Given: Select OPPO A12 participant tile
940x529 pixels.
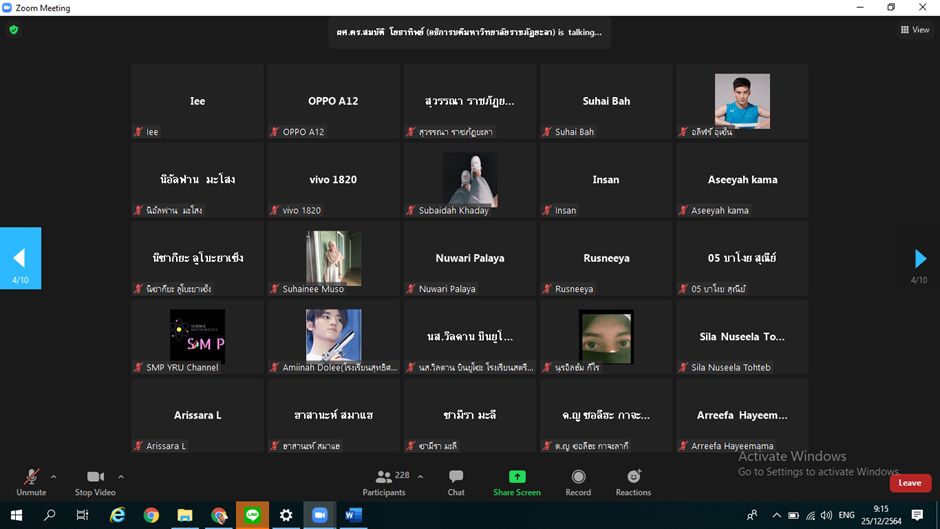Looking at the screenshot, I should (x=333, y=101).
